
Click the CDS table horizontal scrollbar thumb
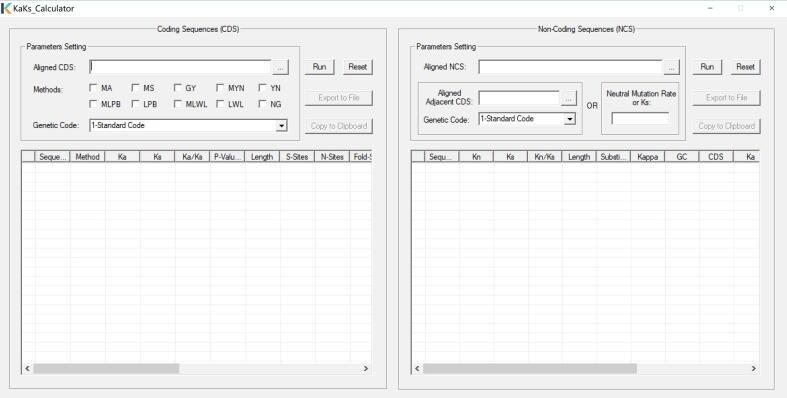(x=106, y=368)
